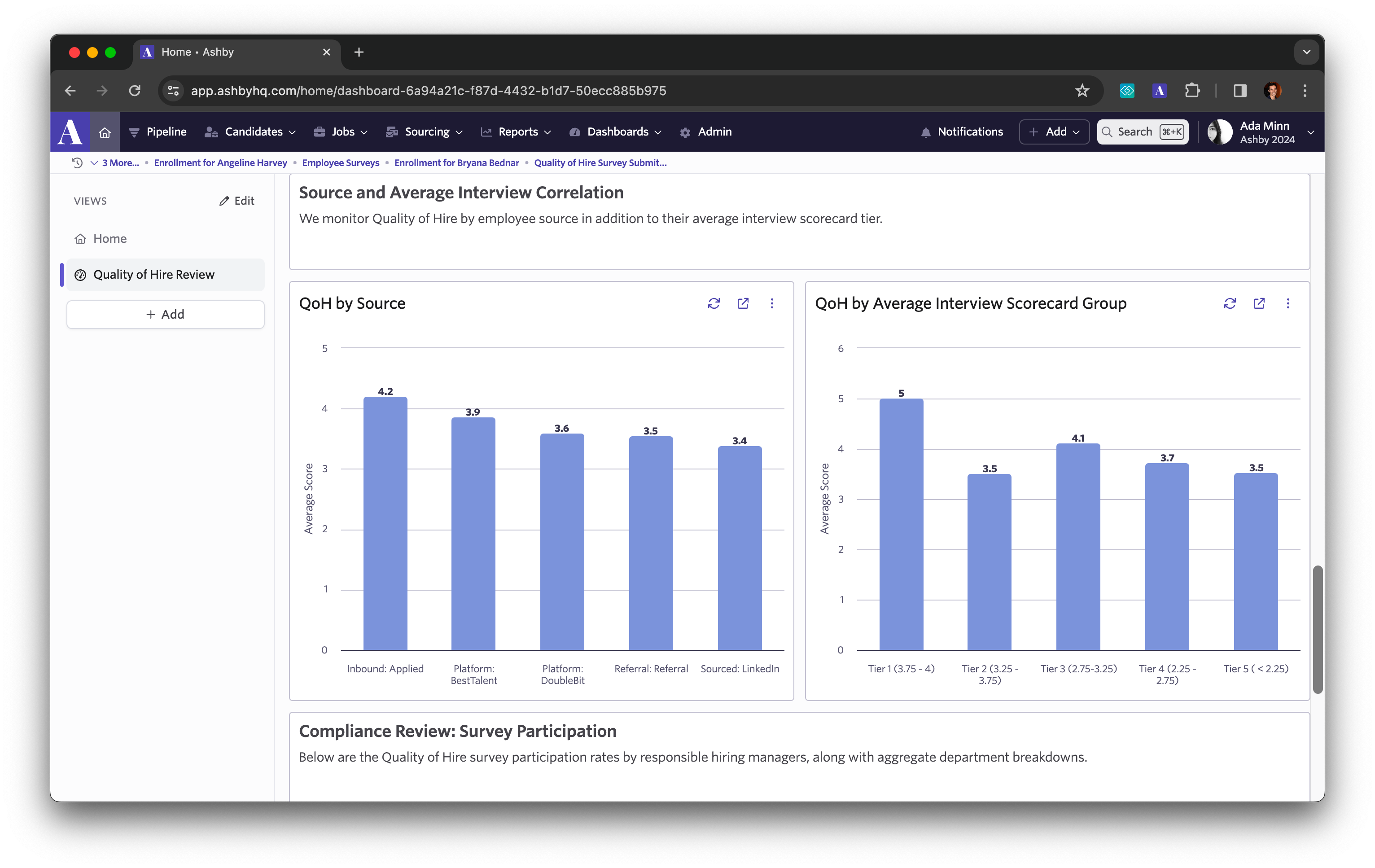The width and height of the screenshot is (1375, 868).
Task: Toggle the browser side panel
Action: [x=1239, y=91]
